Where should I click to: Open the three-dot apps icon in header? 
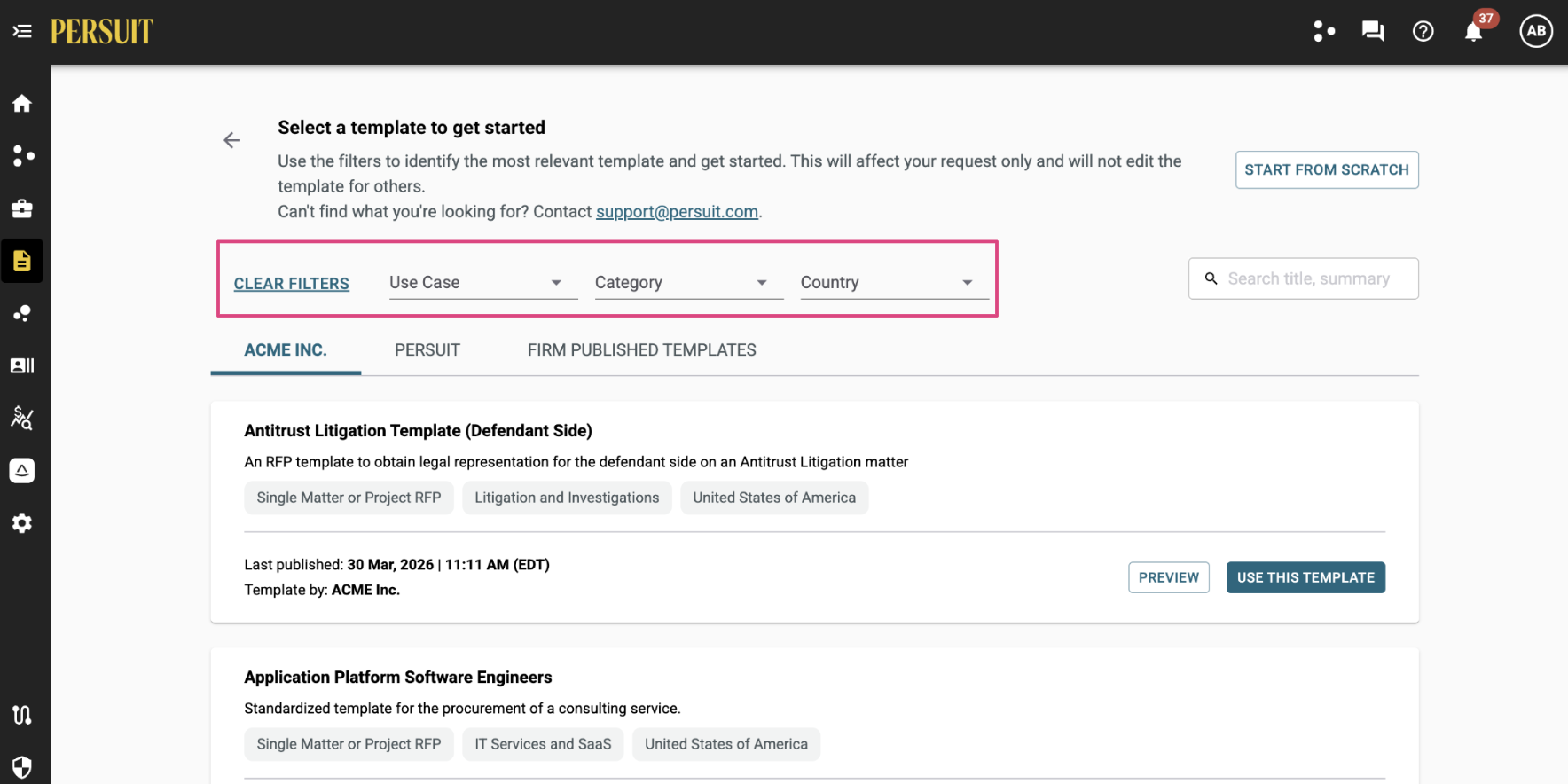1324,32
